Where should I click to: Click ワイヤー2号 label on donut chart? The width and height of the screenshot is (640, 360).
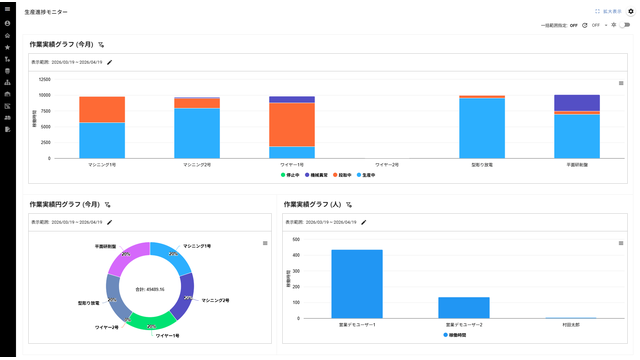(x=107, y=328)
